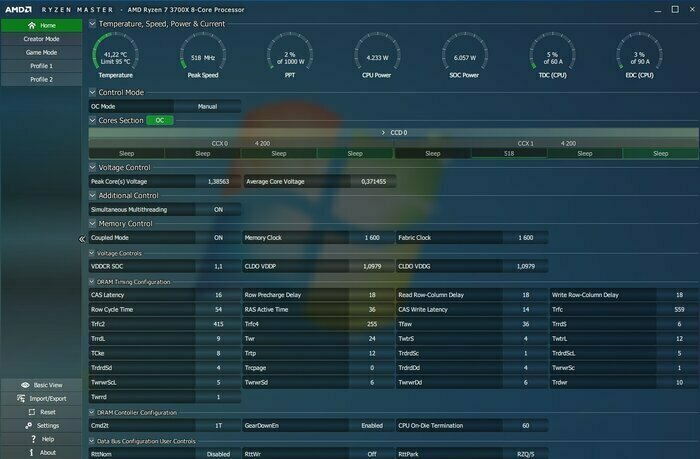Open the RttNom Disabled dropdown

(x=218, y=454)
